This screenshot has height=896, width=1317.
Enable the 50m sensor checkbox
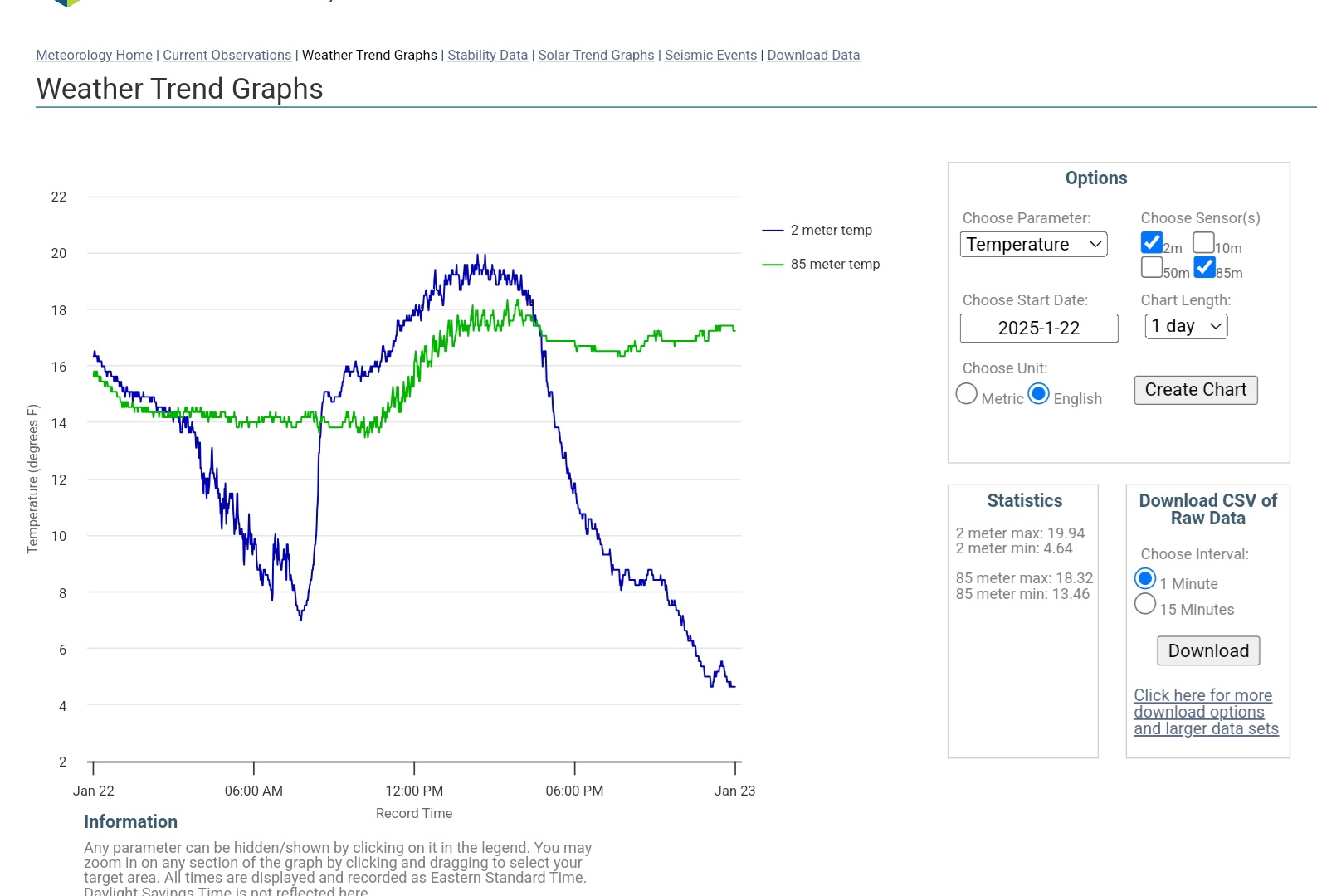tap(1152, 267)
